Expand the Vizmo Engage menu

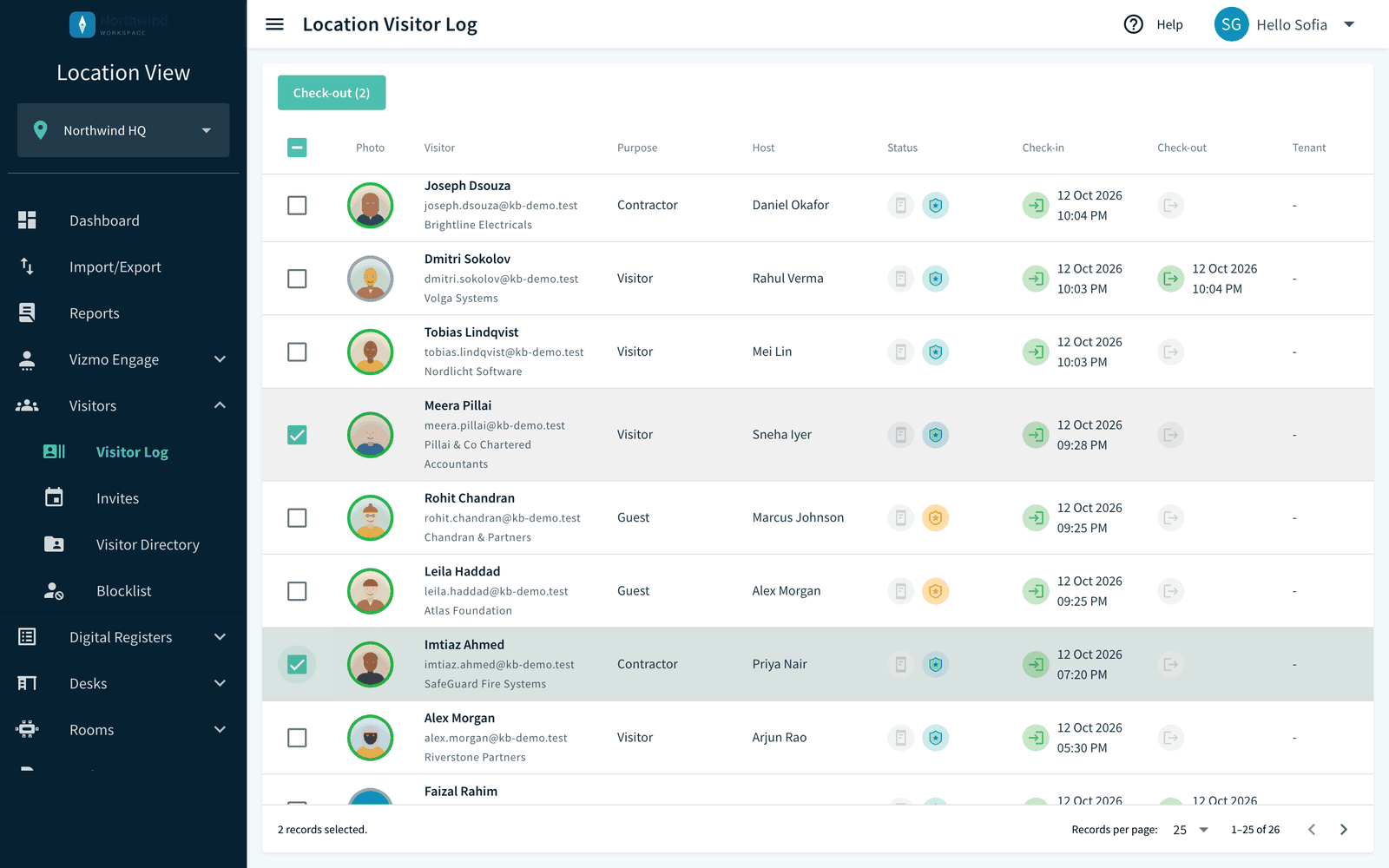(x=123, y=359)
